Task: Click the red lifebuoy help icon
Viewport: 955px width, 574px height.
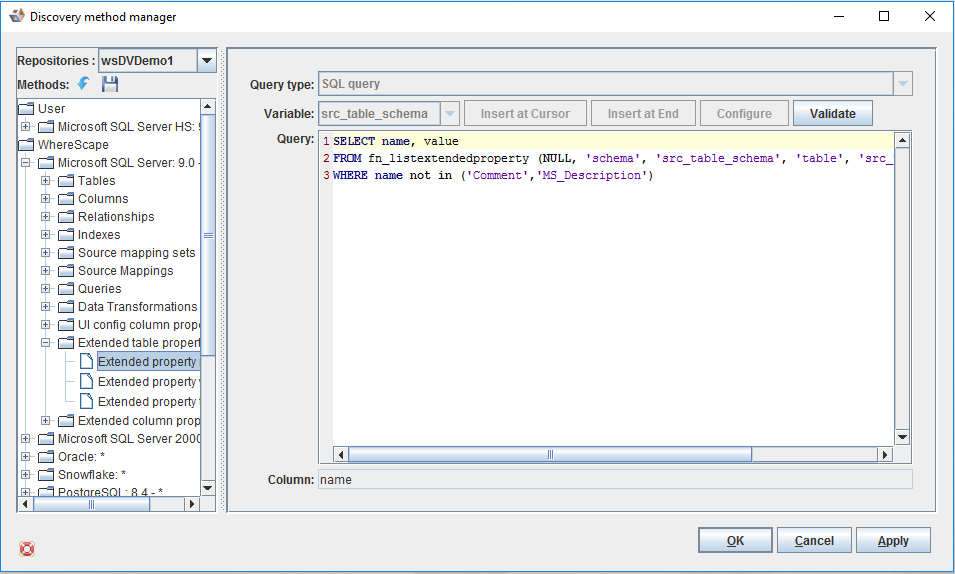Action: pos(27,548)
